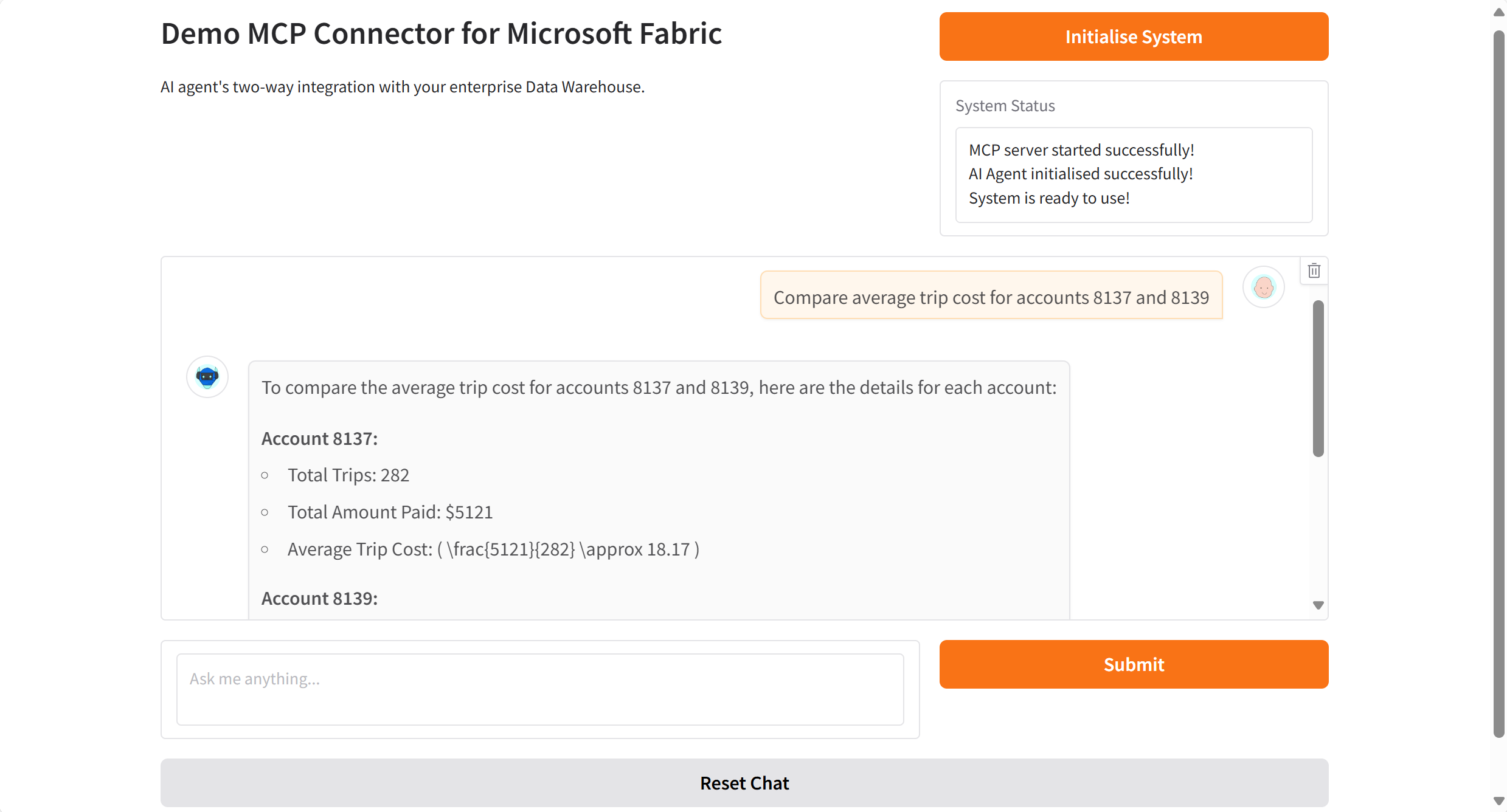Click the user message about accounts 8137 and 8139
Image resolution: width=1507 pixels, height=812 pixels.
coord(991,297)
